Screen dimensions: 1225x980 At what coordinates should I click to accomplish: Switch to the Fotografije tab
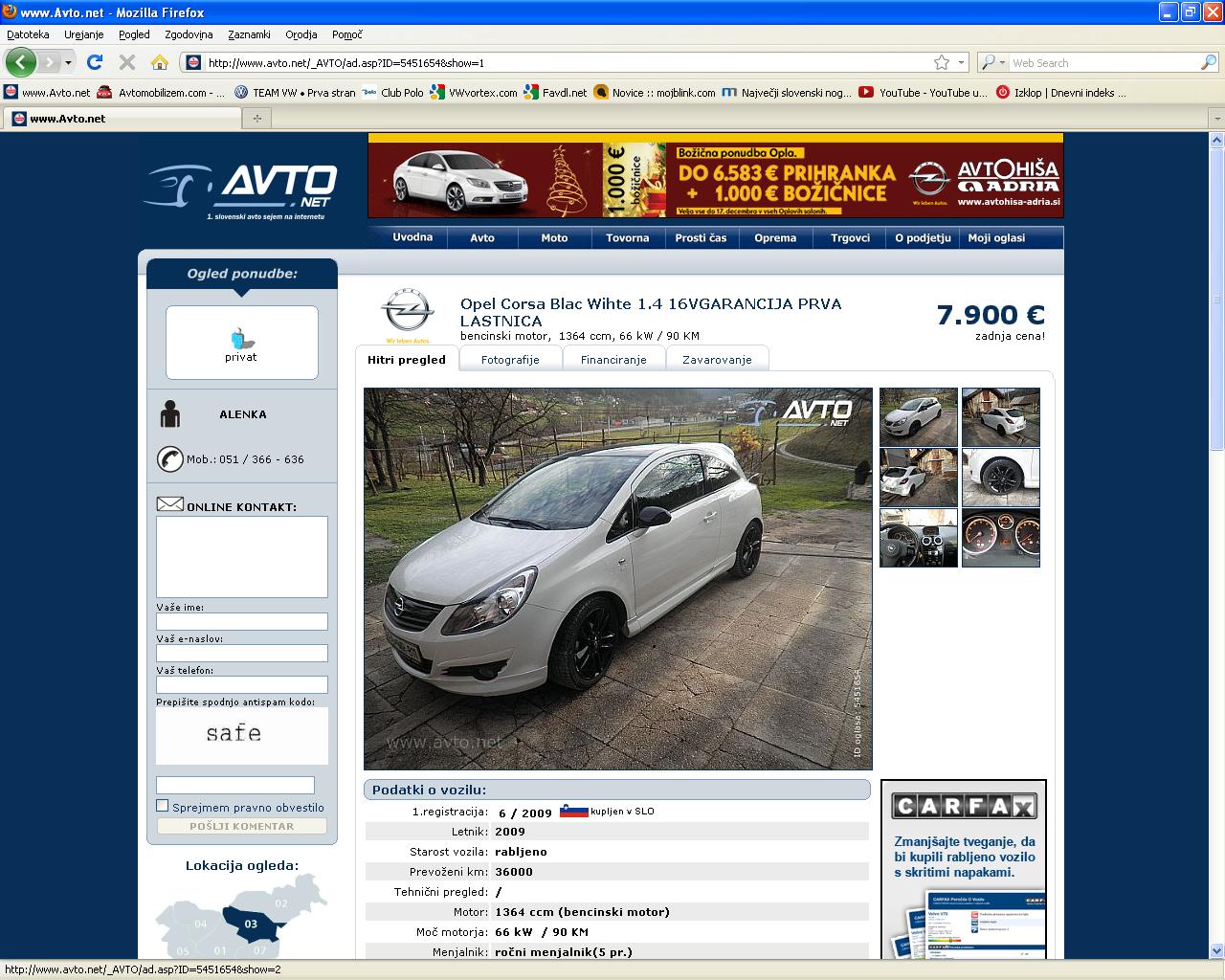point(510,360)
